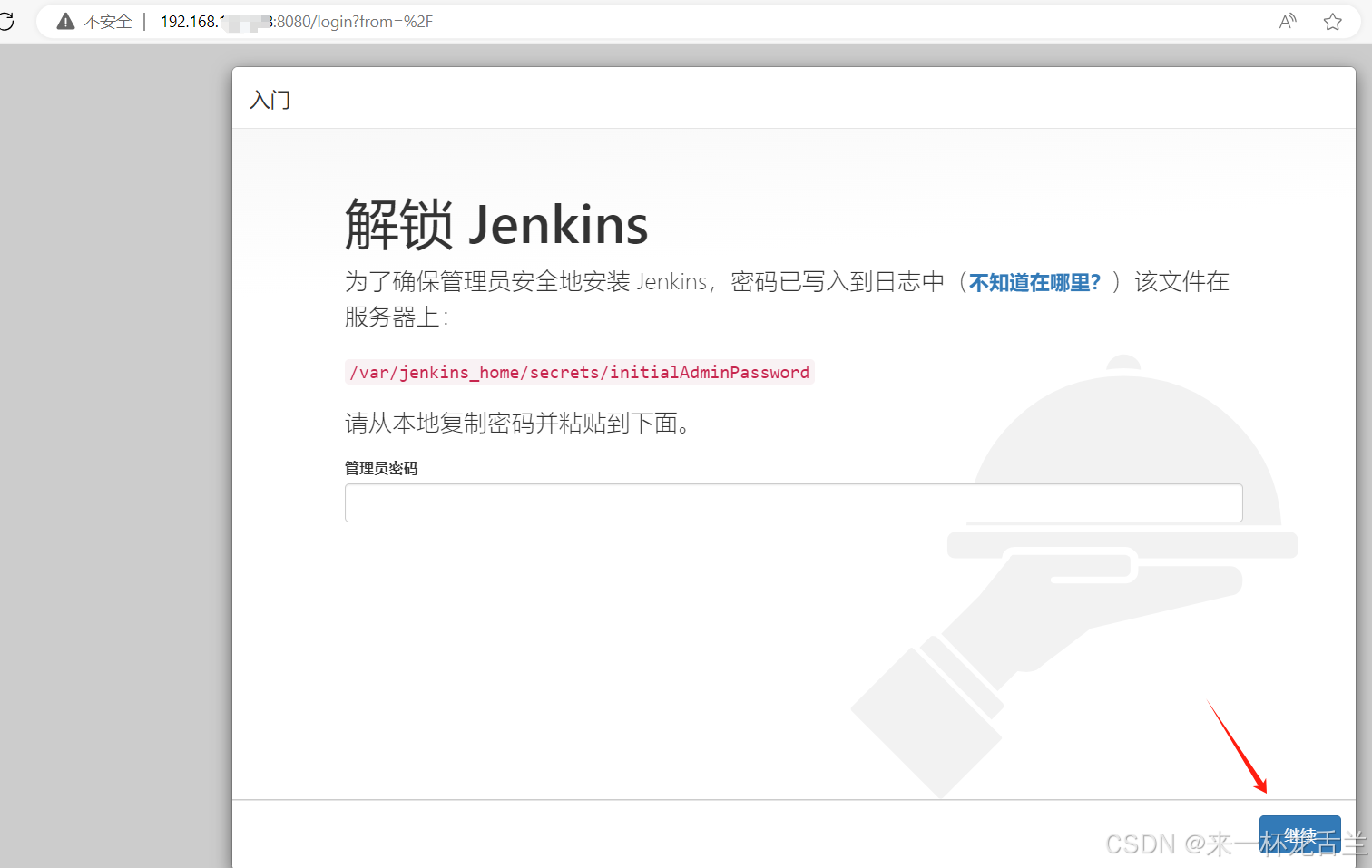Focus the 管理员密码 password field
The image size is (1372, 868).
[793, 502]
